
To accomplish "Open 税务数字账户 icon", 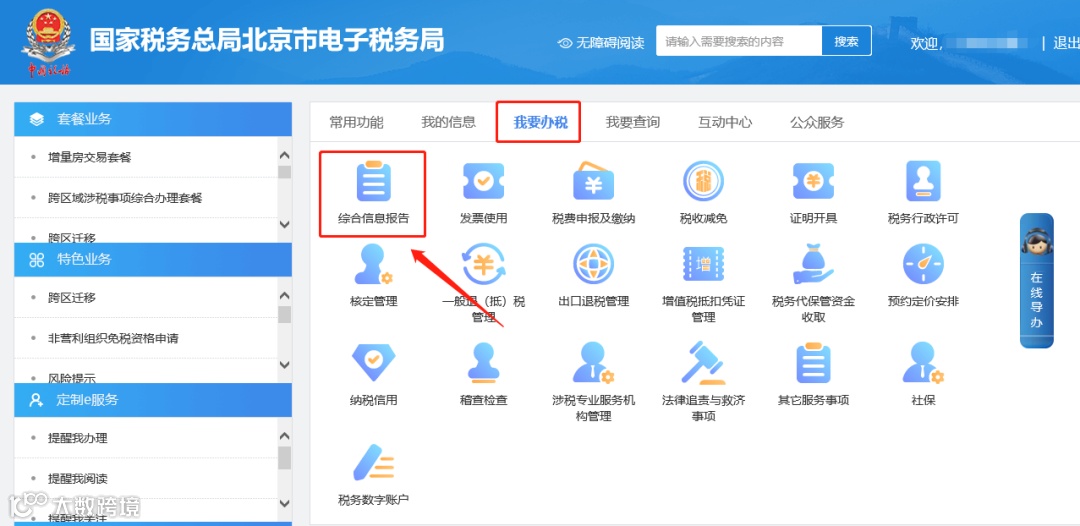I will [373, 463].
